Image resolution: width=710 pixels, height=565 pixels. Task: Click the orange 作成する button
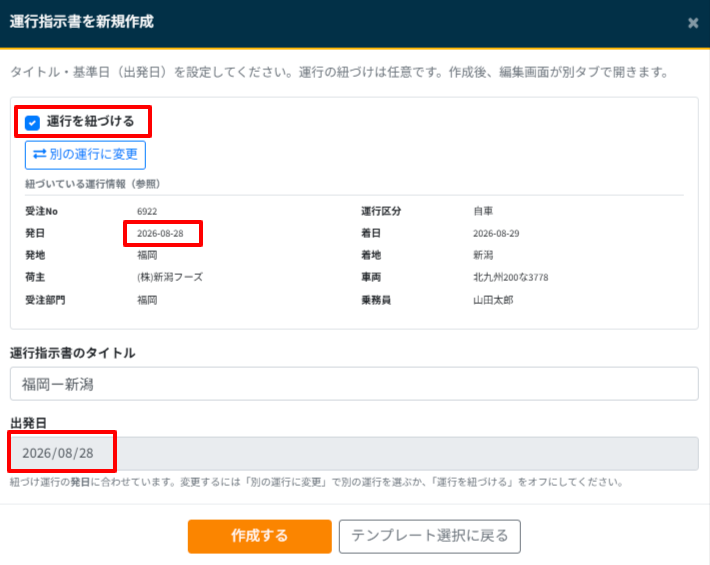[259, 536]
